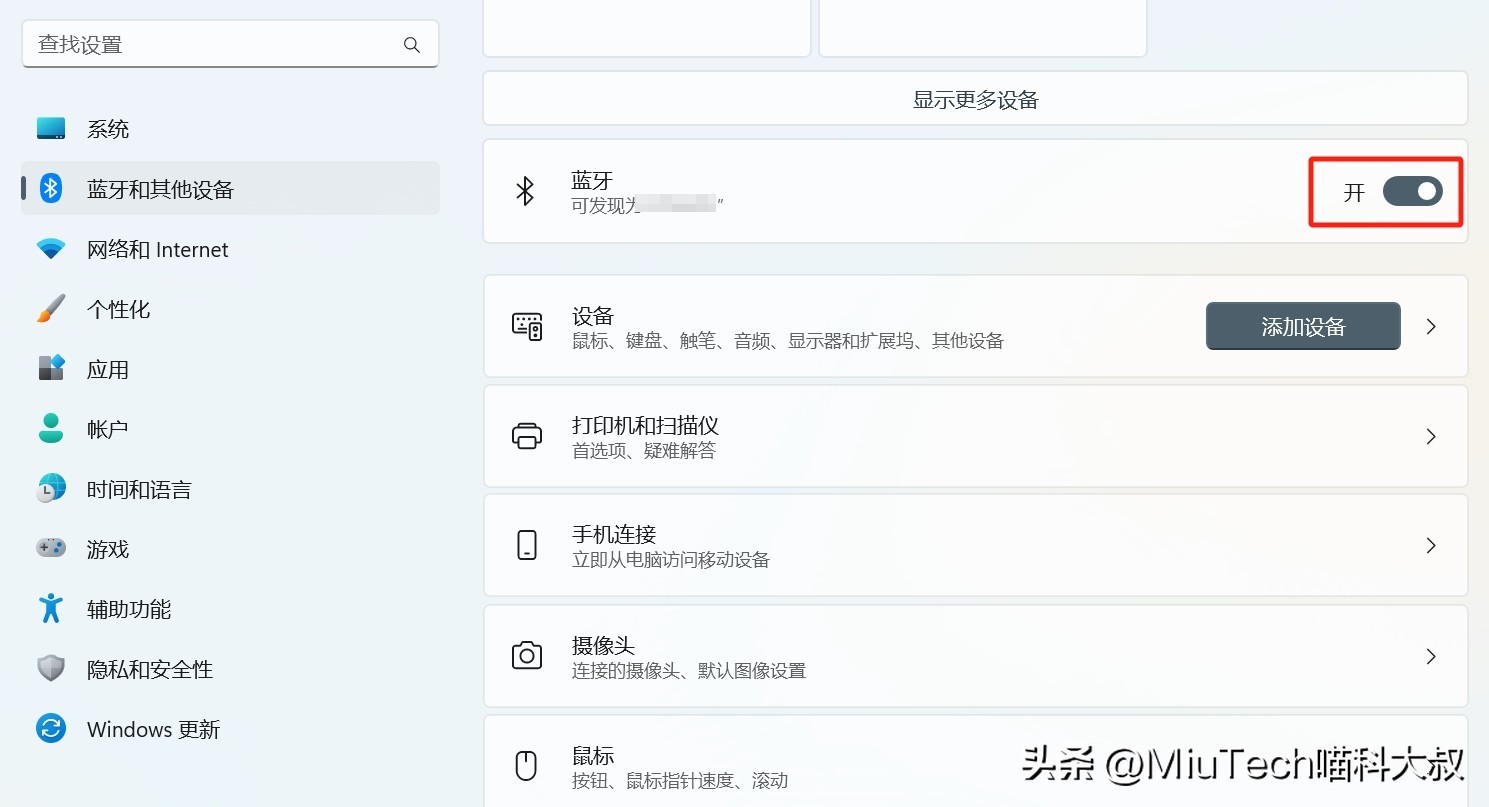
Task: Expand 打印机和扫描仪 with its chevron
Action: coord(1431,436)
